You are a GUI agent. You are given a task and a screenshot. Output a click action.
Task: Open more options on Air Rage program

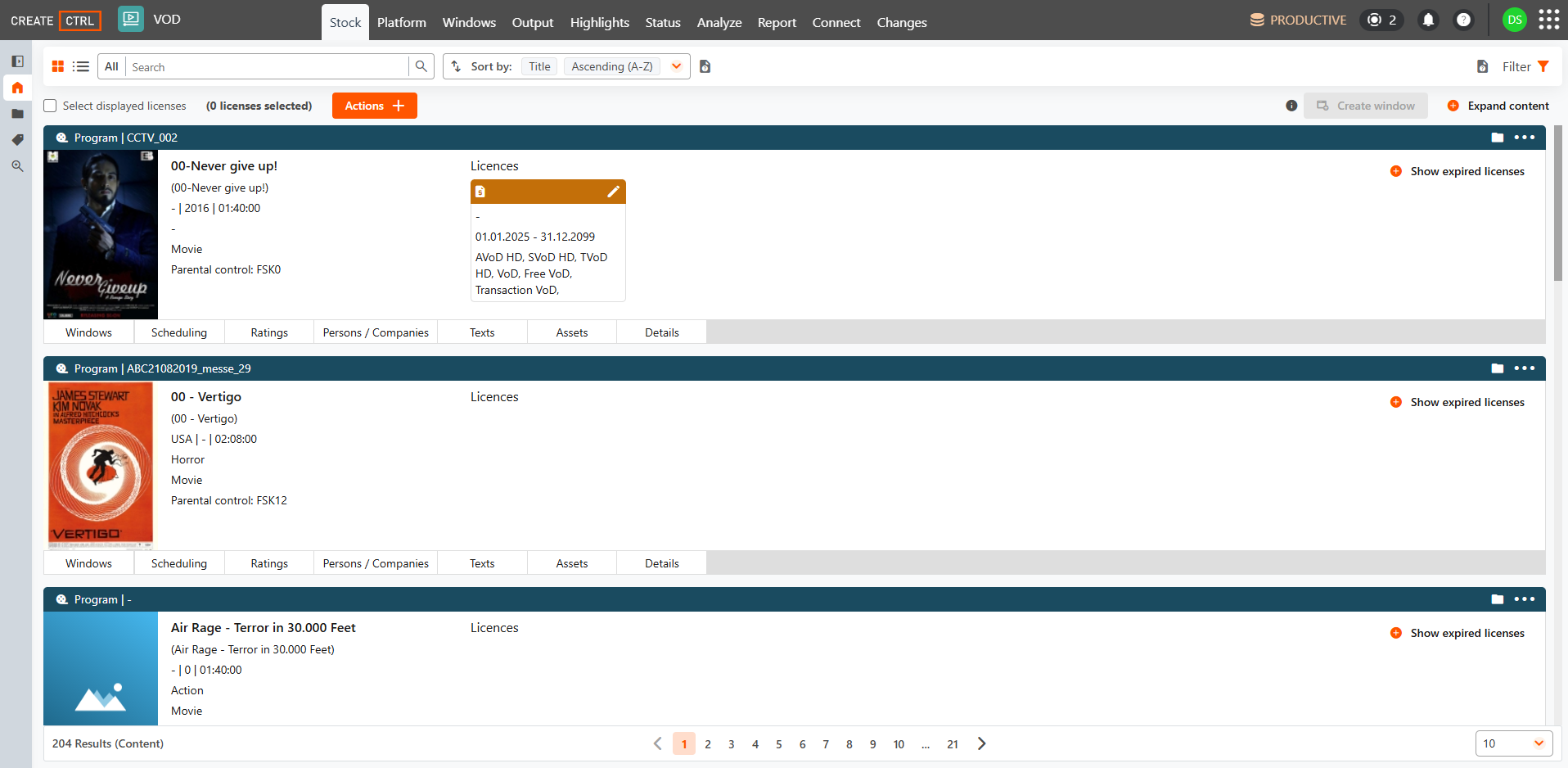click(1525, 599)
